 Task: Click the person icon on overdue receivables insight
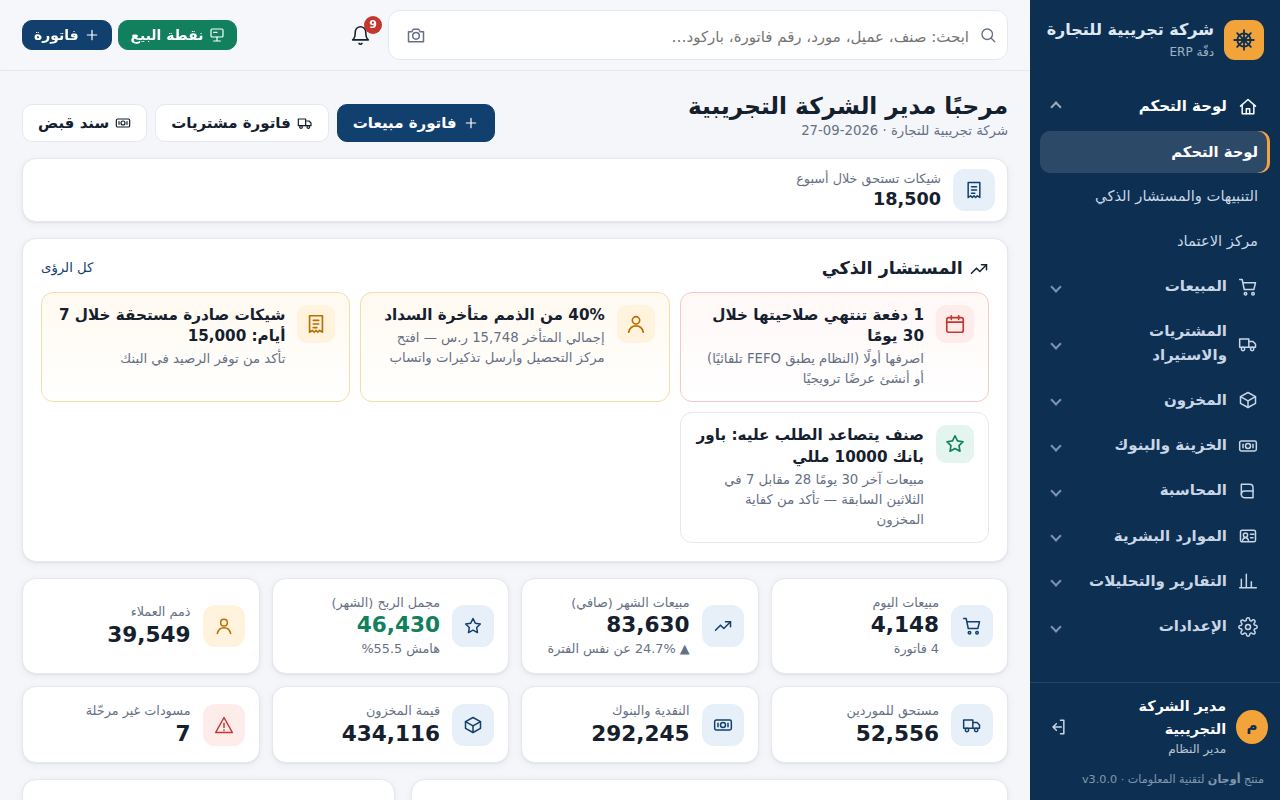point(636,324)
